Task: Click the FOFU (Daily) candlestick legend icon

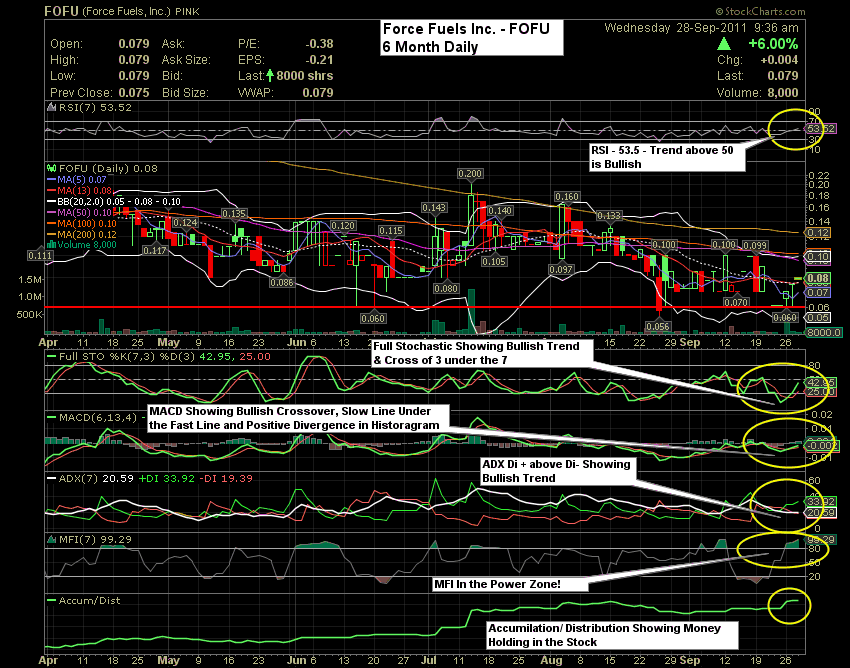Action: point(52,168)
